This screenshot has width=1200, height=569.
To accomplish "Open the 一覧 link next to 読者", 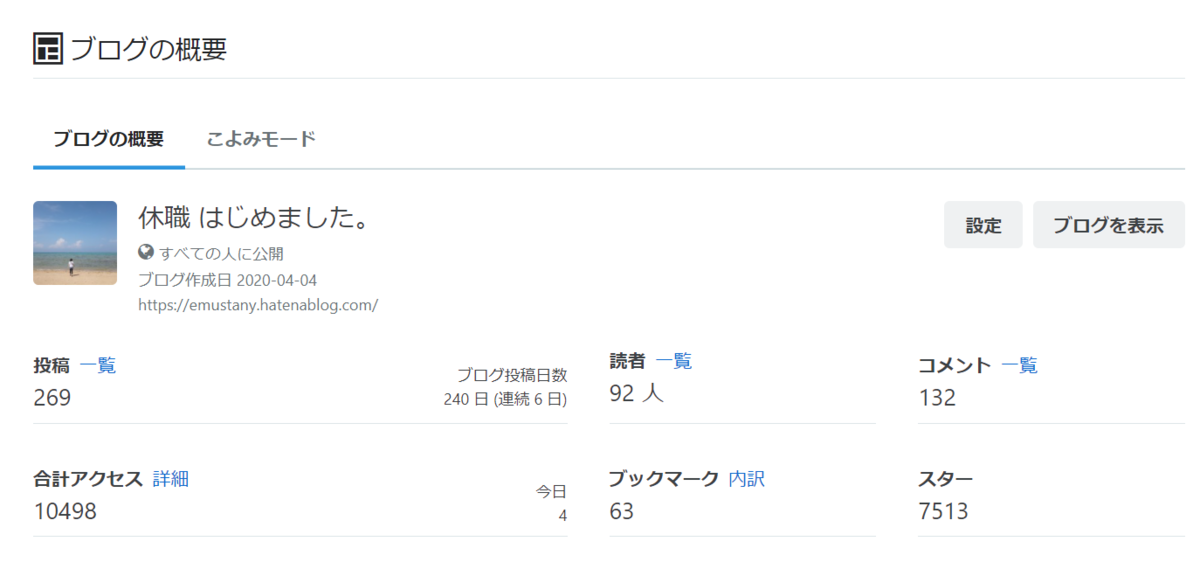I will pyautogui.click(x=674, y=361).
